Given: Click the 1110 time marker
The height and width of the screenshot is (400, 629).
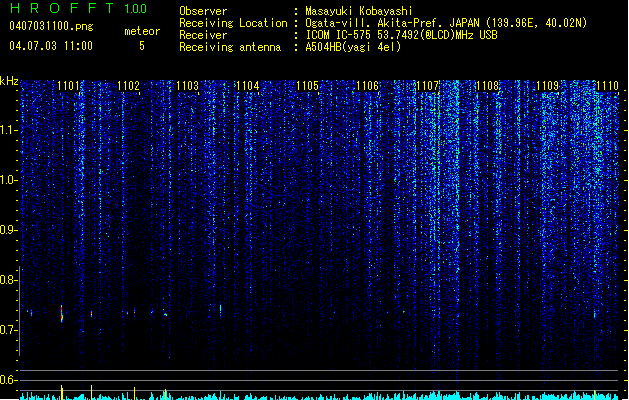Looking at the screenshot, I should 607,86.
